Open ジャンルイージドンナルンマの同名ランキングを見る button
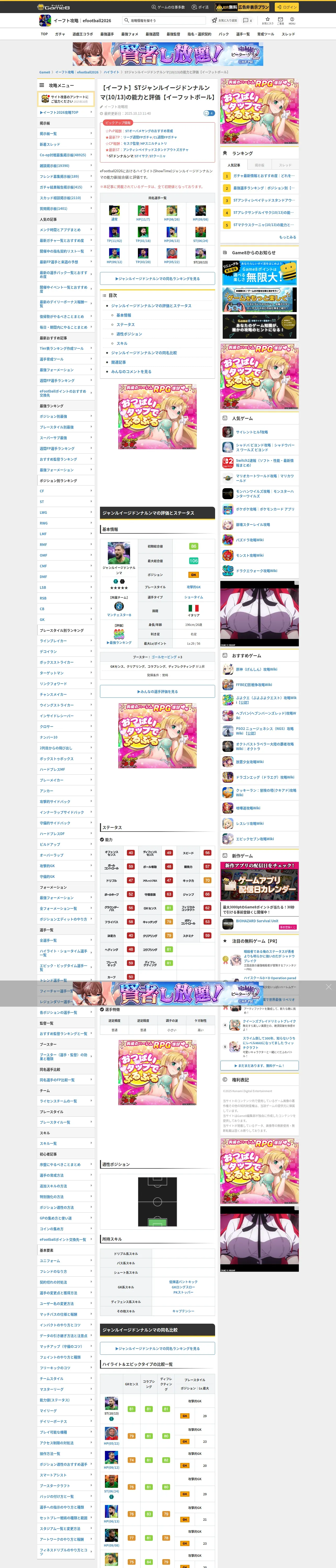The image size is (336, 1568). pos(157,278)
